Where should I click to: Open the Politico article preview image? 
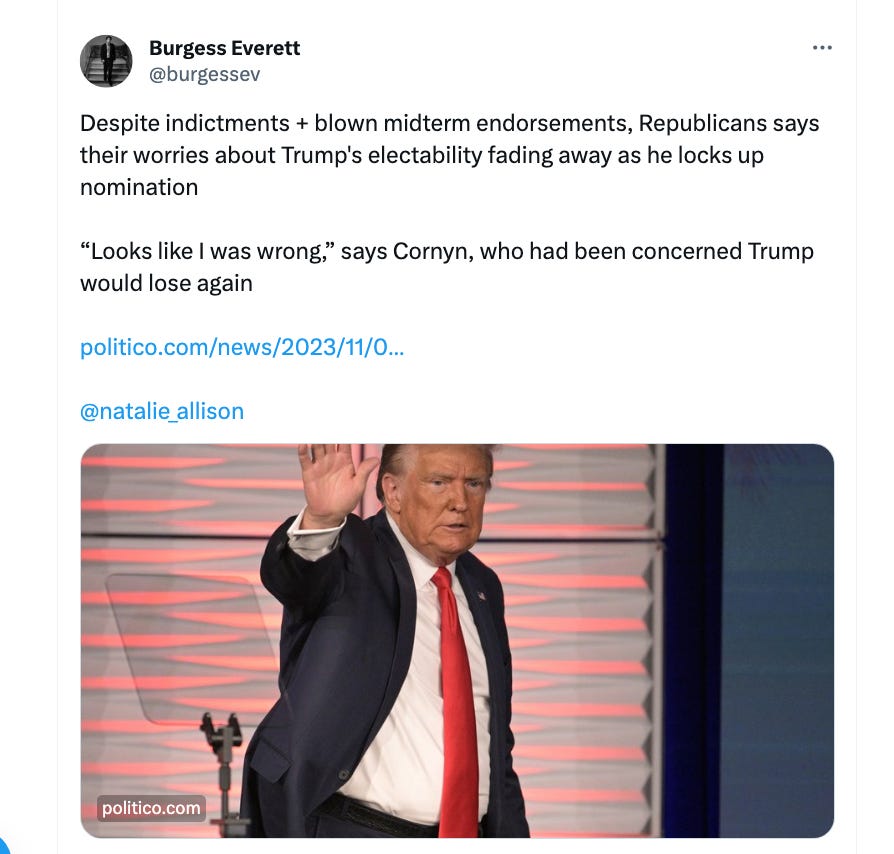[x=457, y=641]
